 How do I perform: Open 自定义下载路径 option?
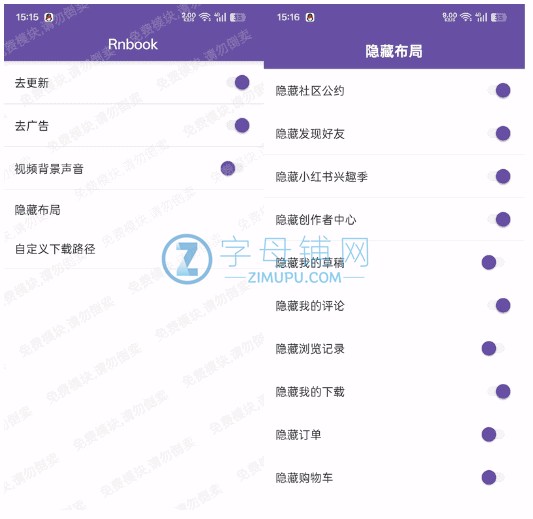(134, 249)
